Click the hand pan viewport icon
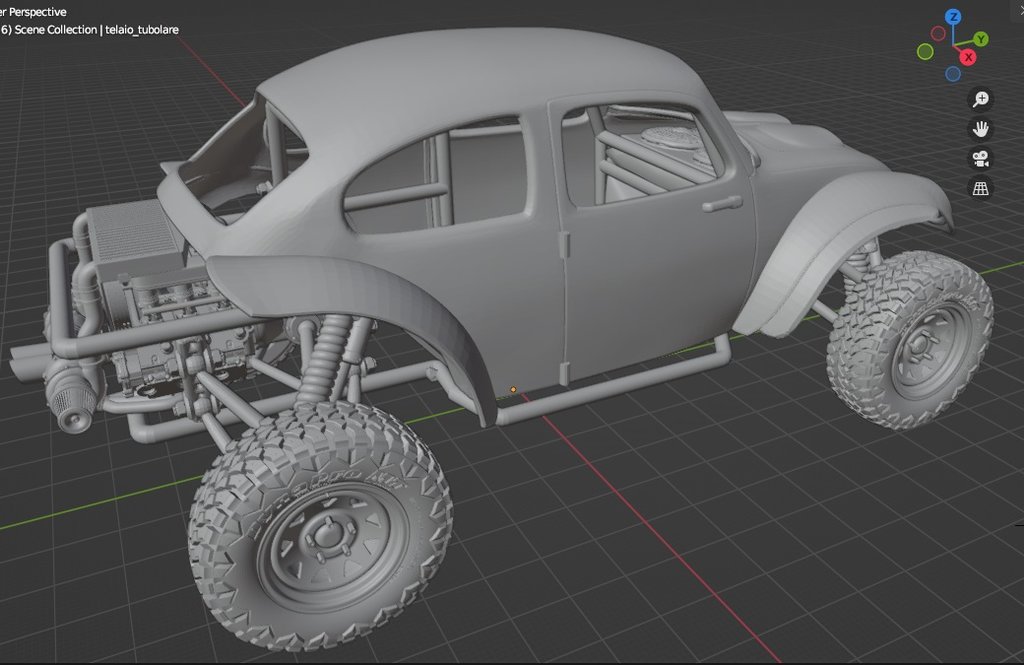This screenshot has height=665, width=1024. point(981,128)
